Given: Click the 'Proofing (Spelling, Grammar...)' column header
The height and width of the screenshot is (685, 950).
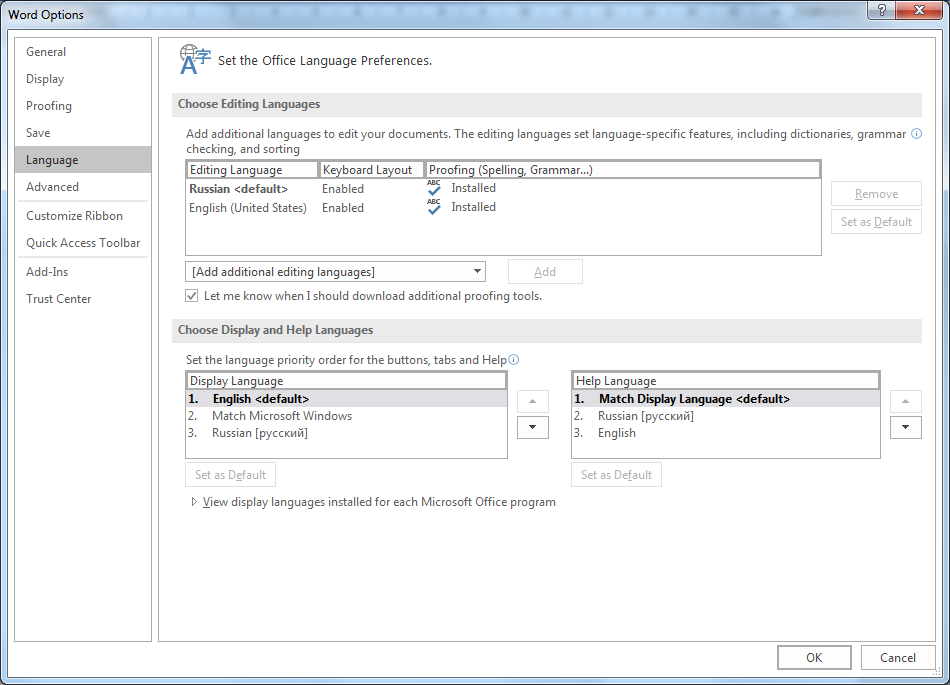Looking at the screenshot, I should 623,170.
